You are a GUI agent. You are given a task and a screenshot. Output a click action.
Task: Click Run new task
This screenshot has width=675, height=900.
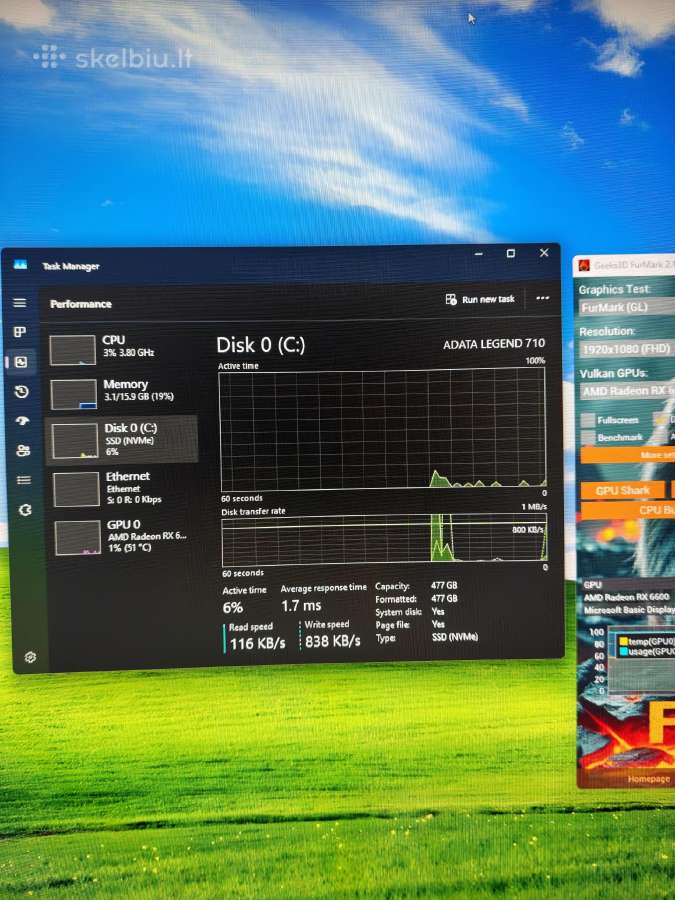tap(480, 299)
